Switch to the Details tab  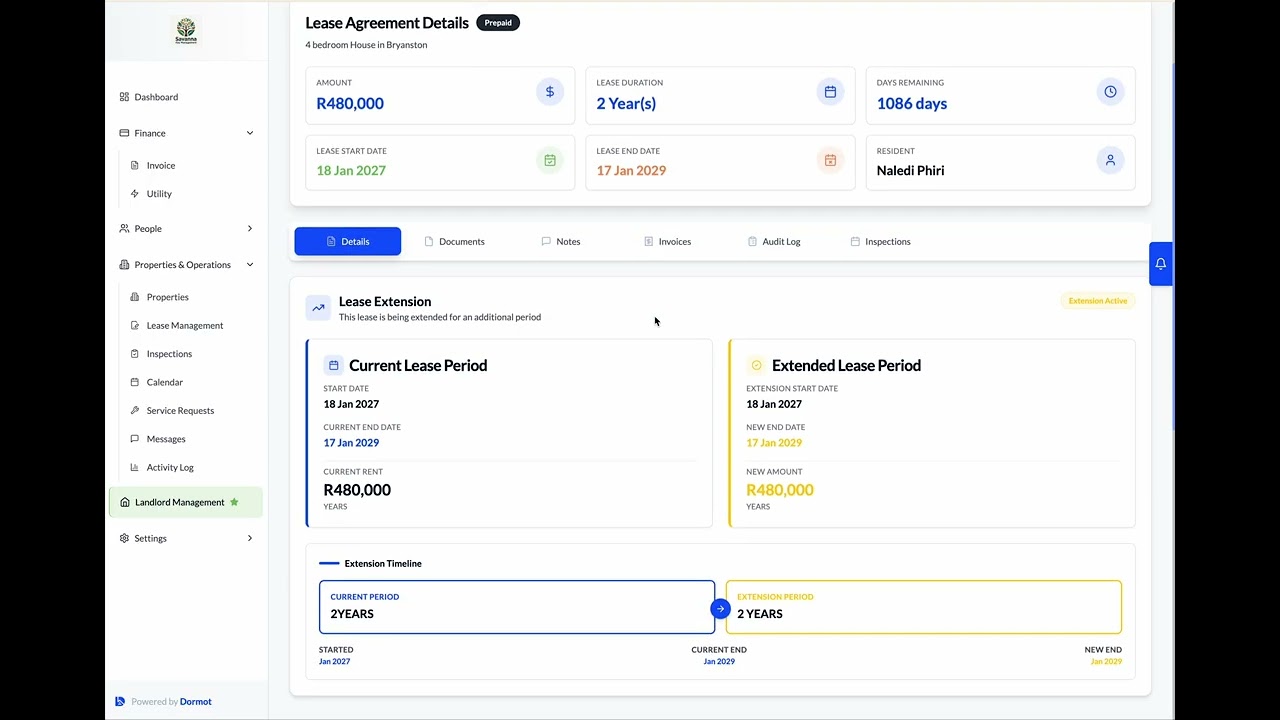pos(348,241)
